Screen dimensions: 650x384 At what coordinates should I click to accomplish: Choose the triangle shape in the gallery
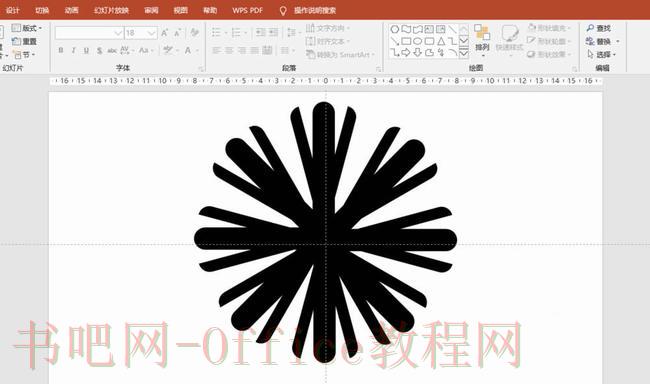coord(441,41)
